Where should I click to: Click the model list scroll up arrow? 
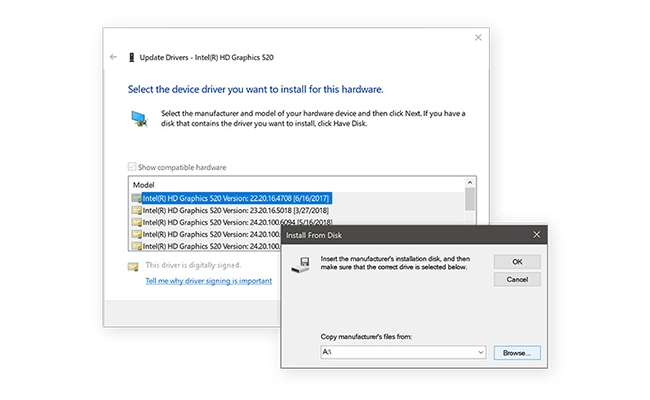pos(470,182)
